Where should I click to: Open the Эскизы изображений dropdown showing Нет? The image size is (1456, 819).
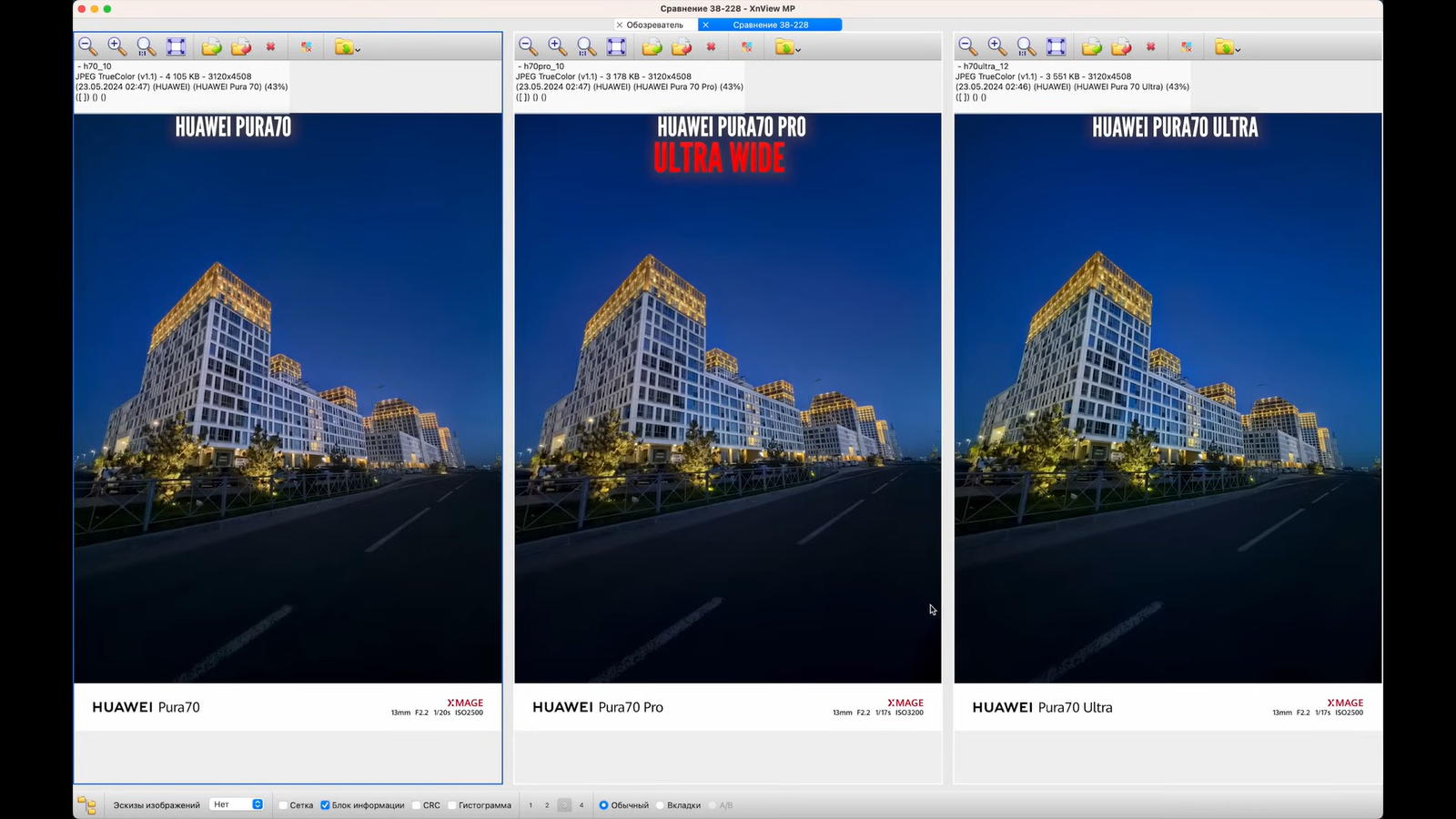[x=237, y=804]
